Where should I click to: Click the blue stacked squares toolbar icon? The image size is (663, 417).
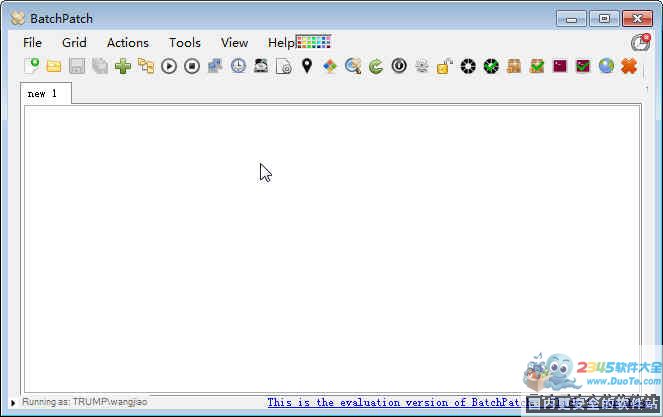215,66
